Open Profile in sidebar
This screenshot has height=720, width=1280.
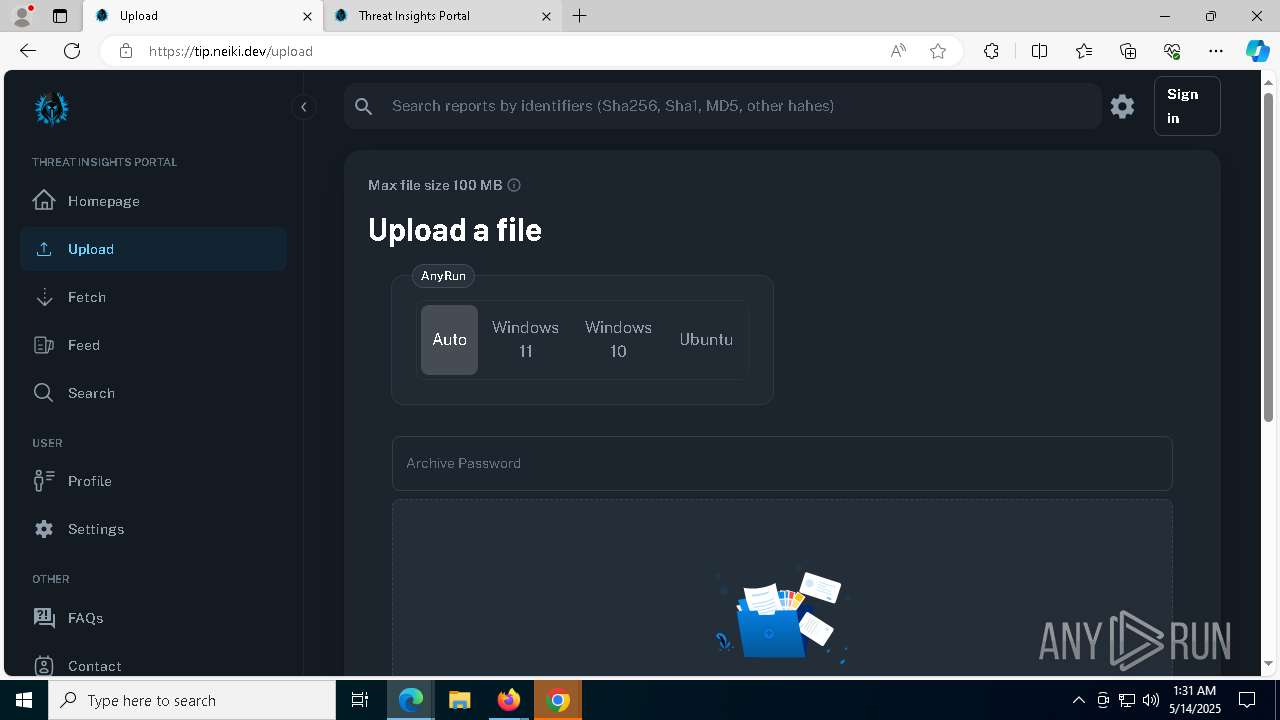point(153,481)
